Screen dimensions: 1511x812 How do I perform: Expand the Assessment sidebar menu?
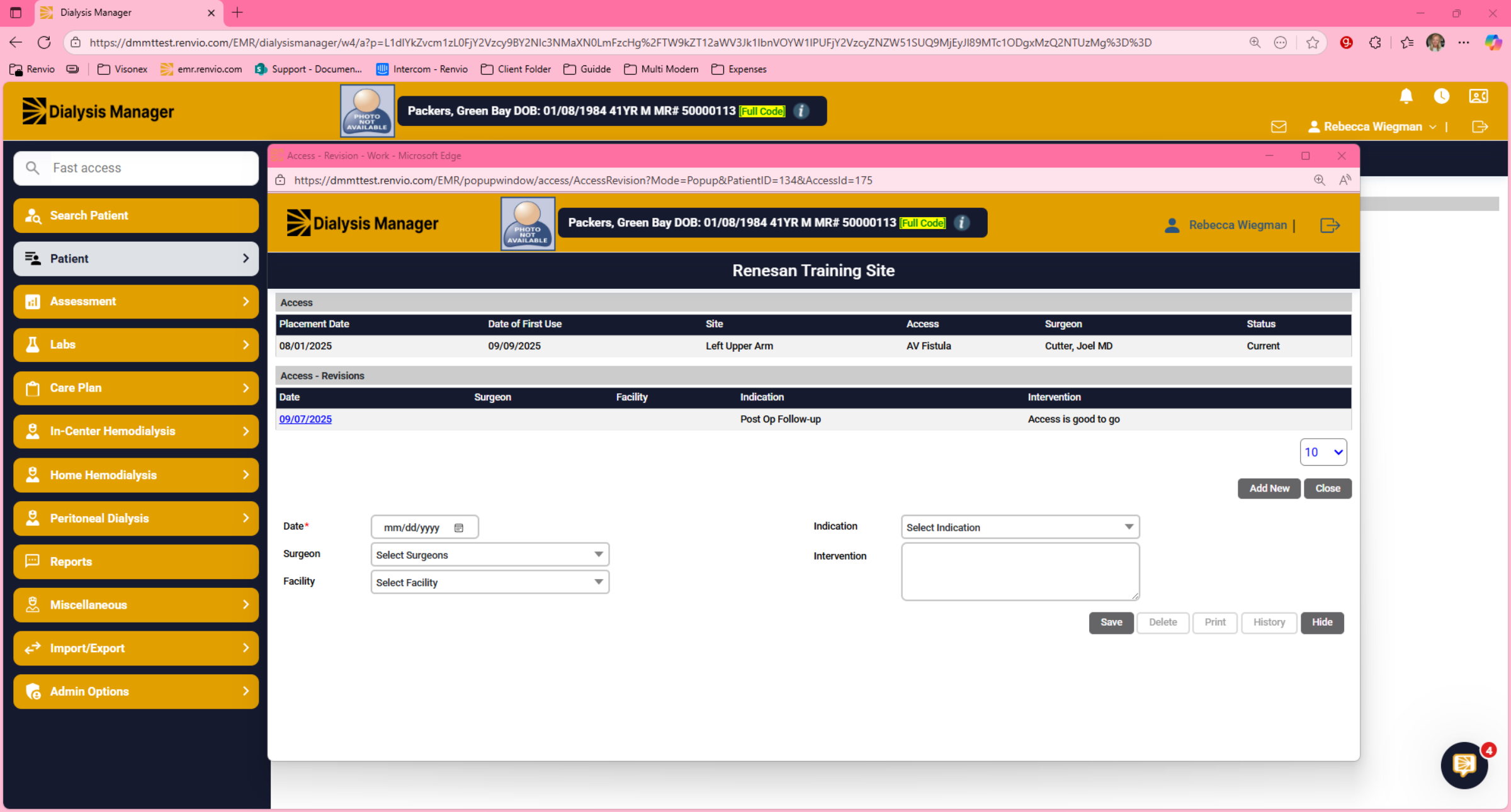(136, 302)
